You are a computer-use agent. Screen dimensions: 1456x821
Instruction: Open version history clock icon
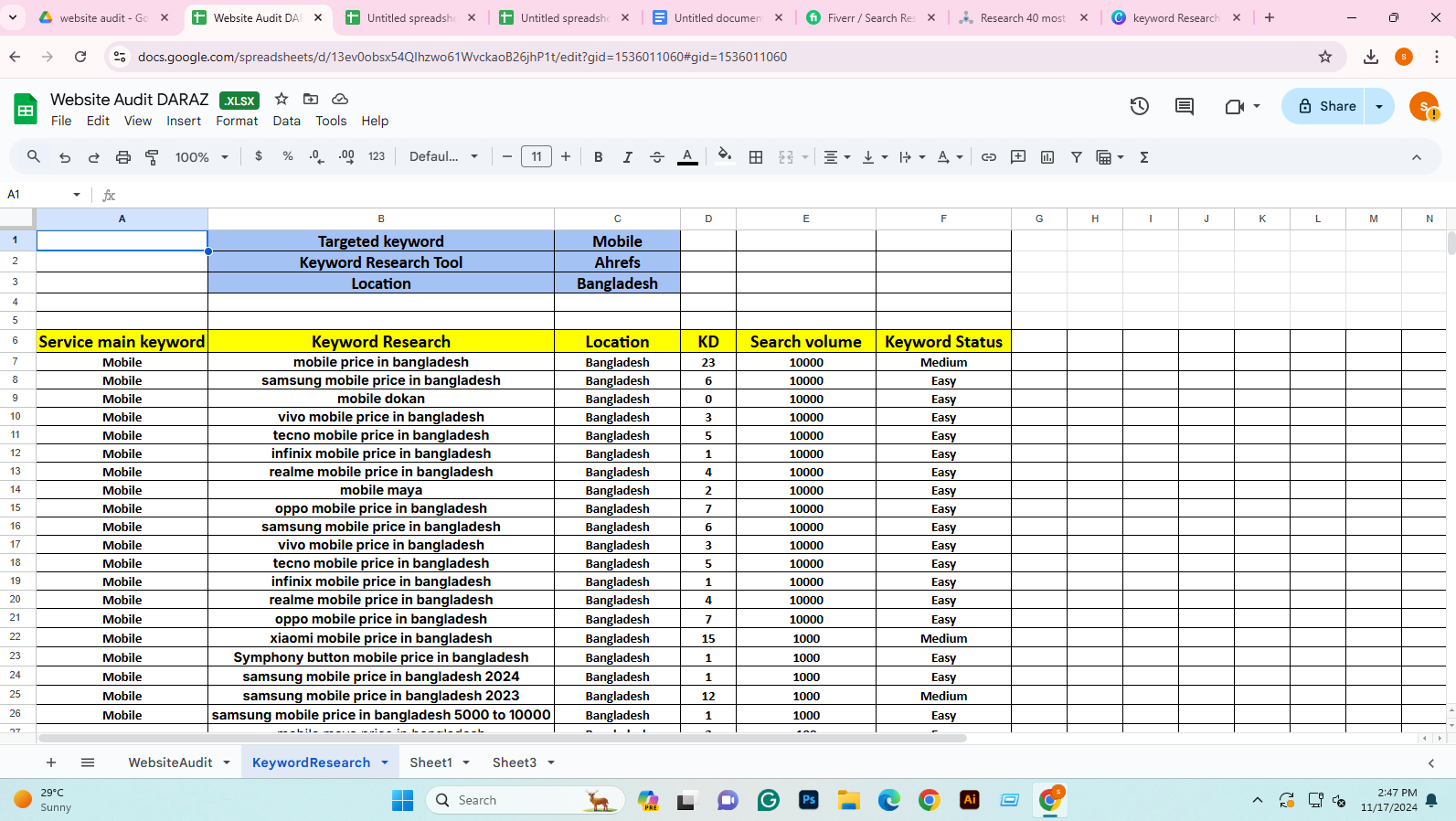pyautogui.click(x=1139, y=106)
